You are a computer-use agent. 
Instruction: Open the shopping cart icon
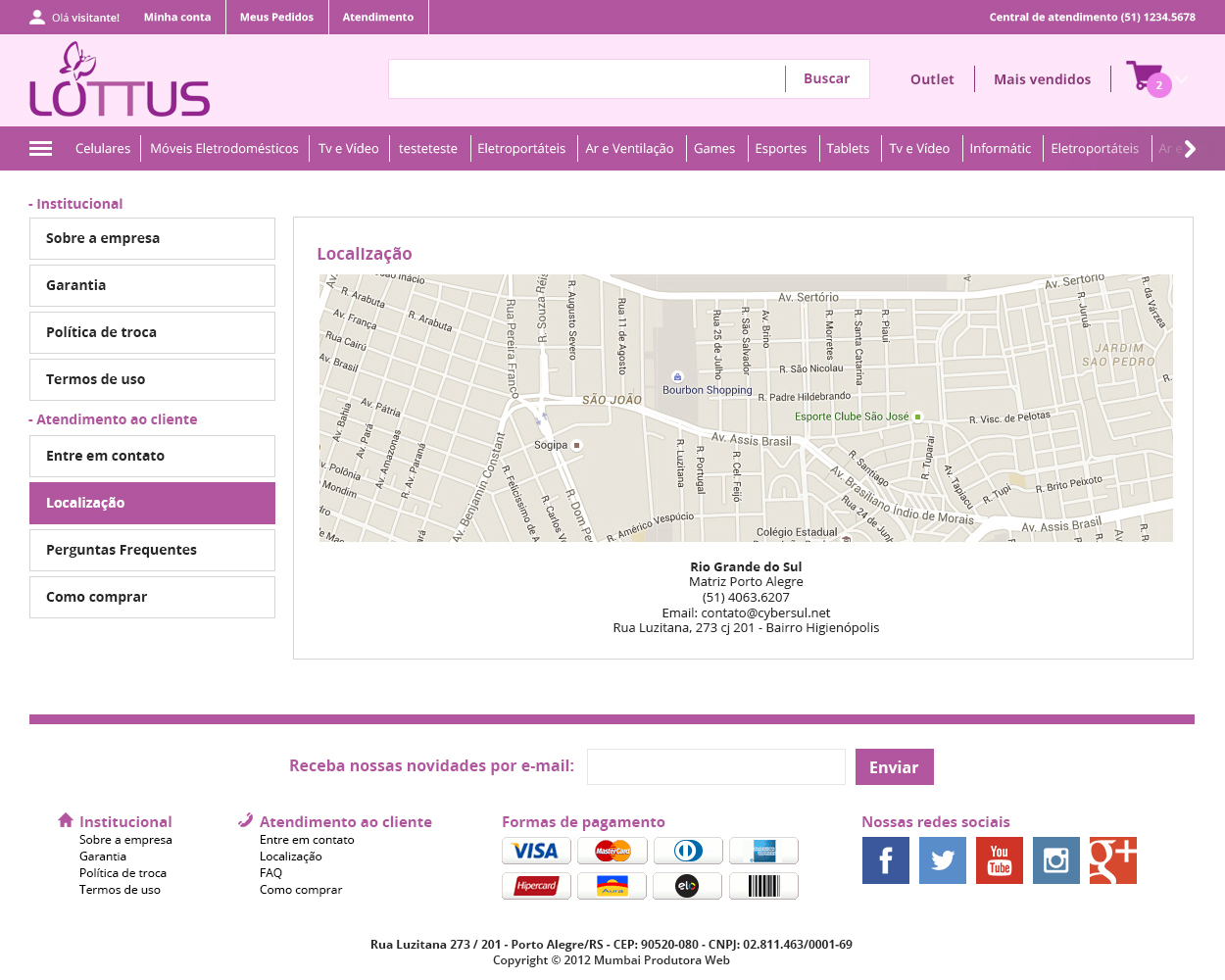point(1143,76)
